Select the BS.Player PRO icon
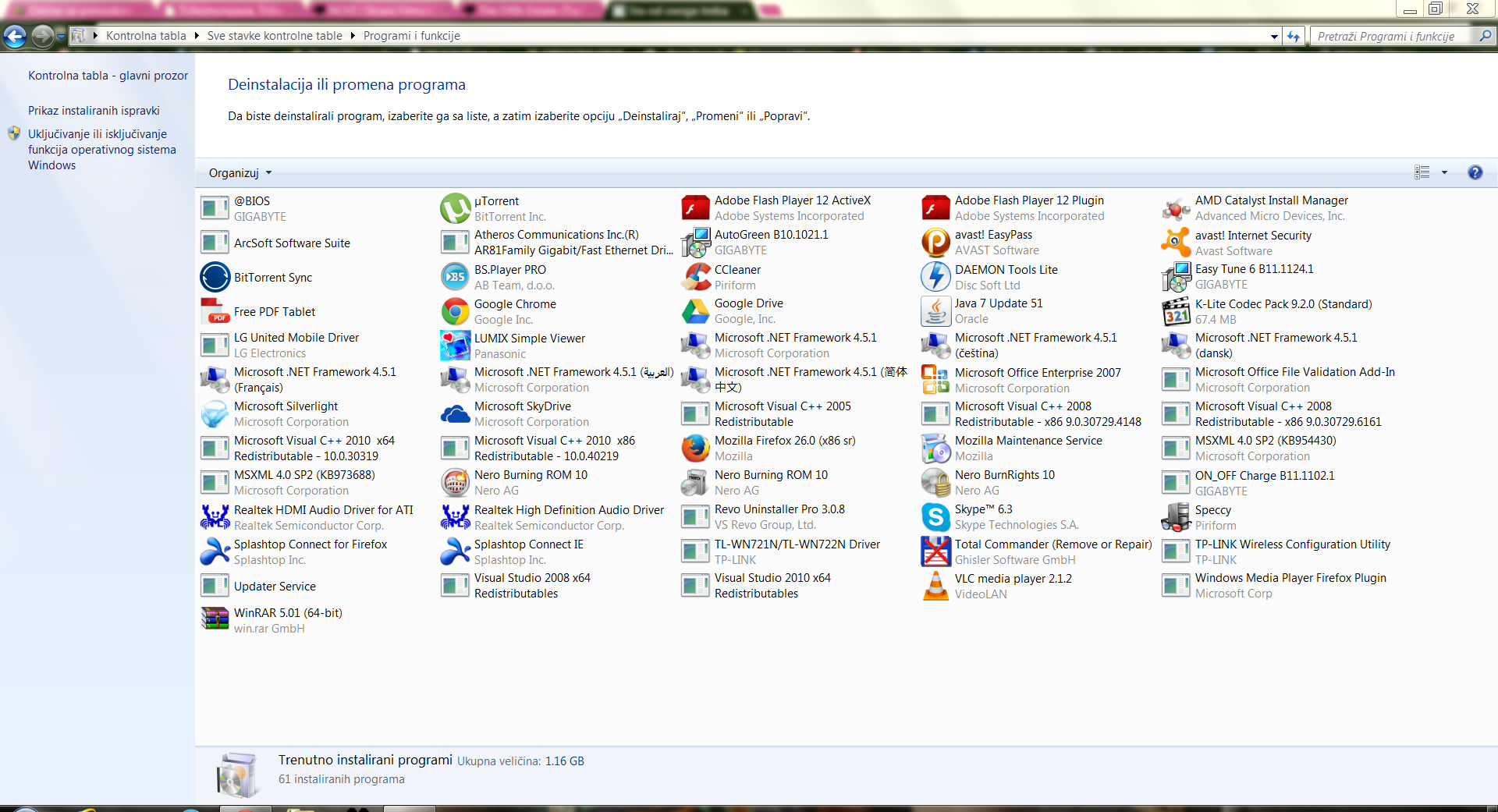This screenshot has height=812, width=1498. (455, 277)
